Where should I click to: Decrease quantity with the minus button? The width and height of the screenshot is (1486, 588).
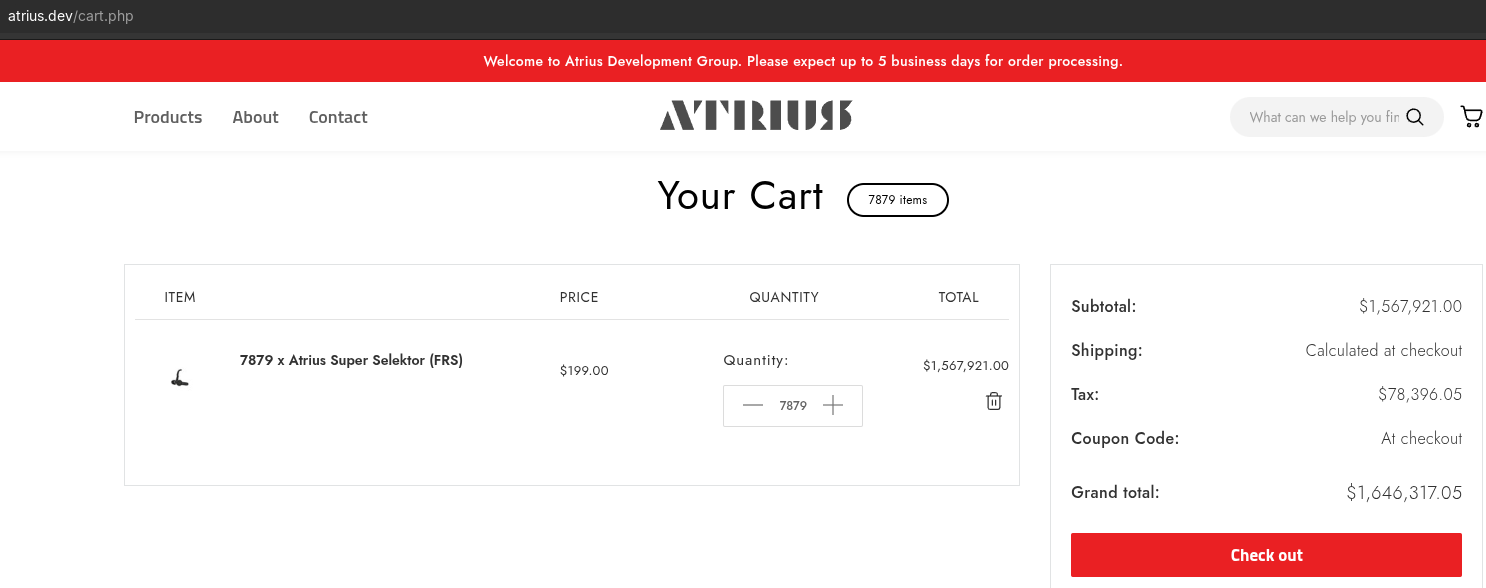click(x=753, y=405)
